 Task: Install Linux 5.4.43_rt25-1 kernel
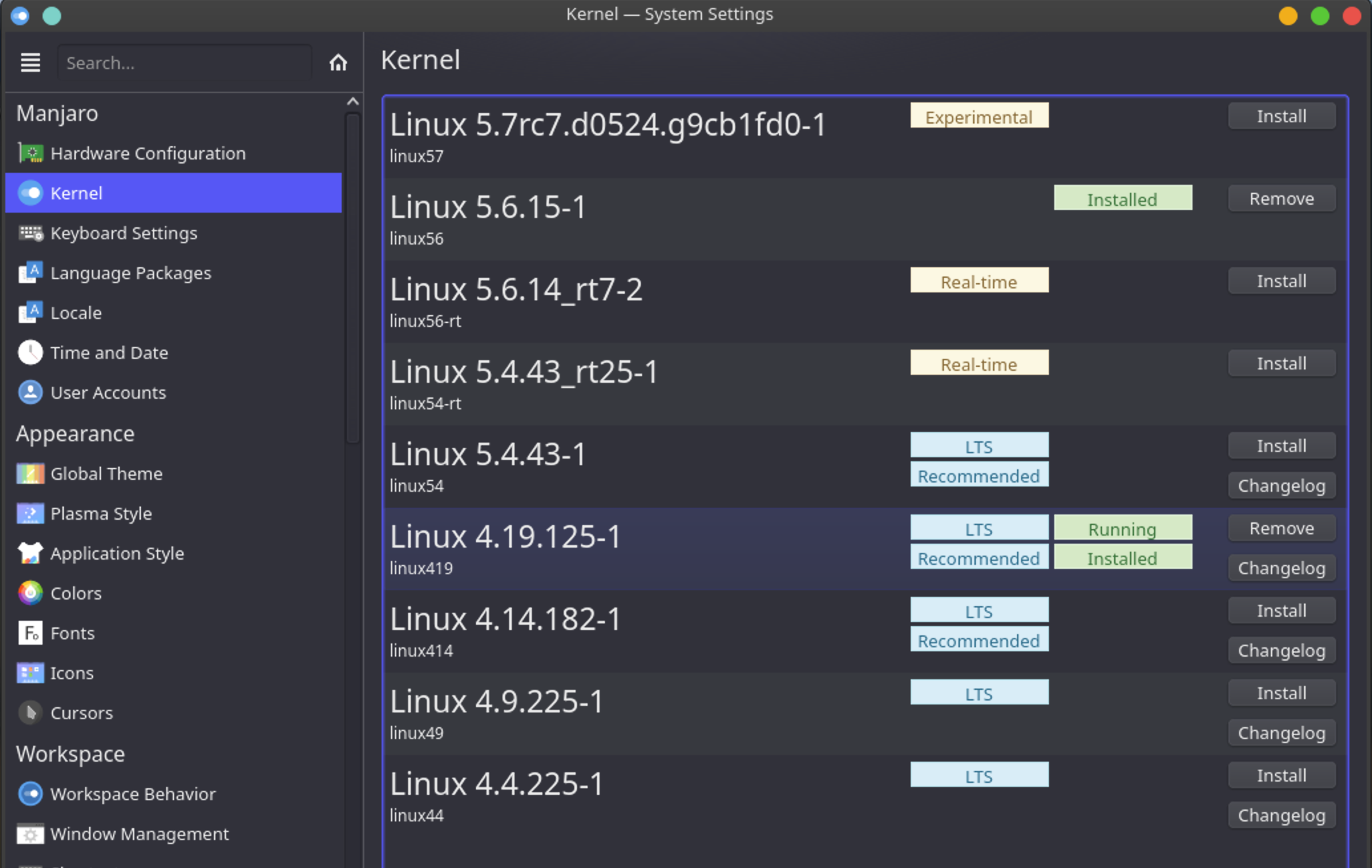(1282, 364)
